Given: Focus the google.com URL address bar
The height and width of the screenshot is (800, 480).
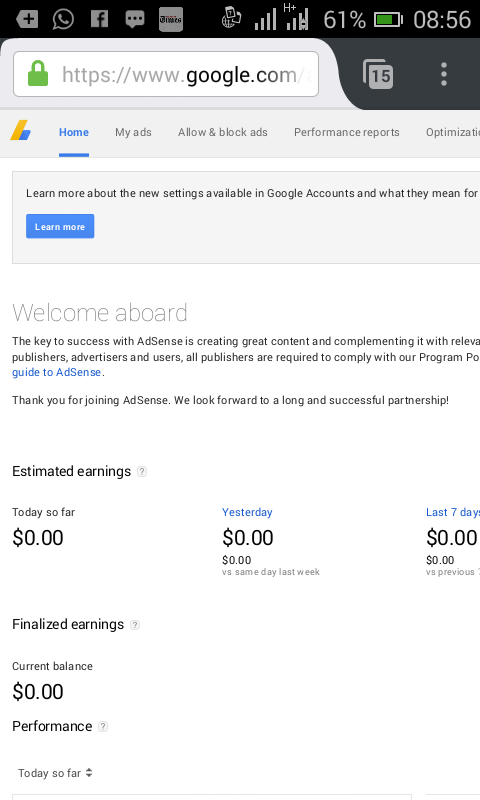Looking at the screenshot, I should click(166, 74).
